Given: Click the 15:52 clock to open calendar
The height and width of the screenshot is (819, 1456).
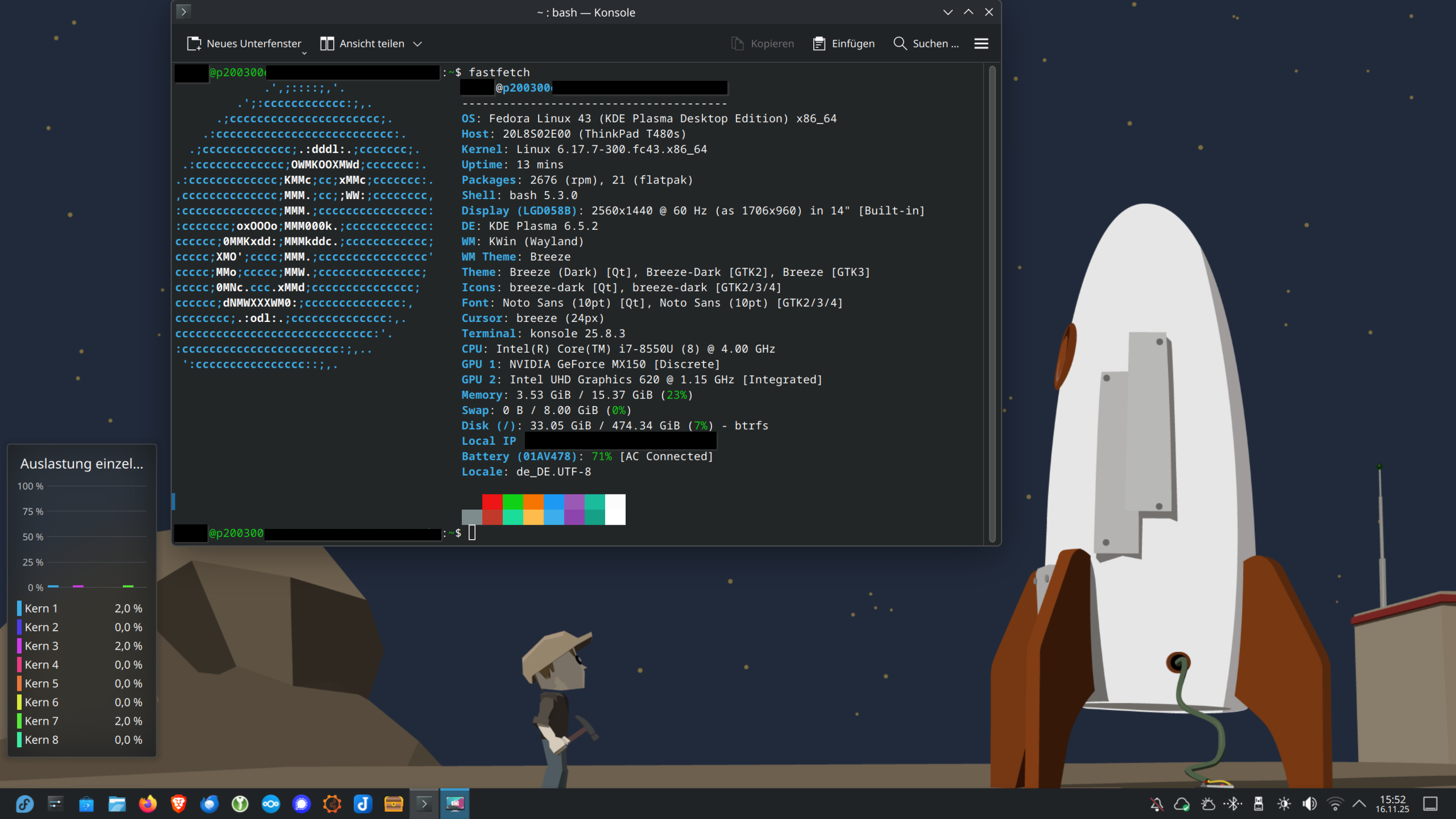Looking at the screenshot, I should 1392,803.
